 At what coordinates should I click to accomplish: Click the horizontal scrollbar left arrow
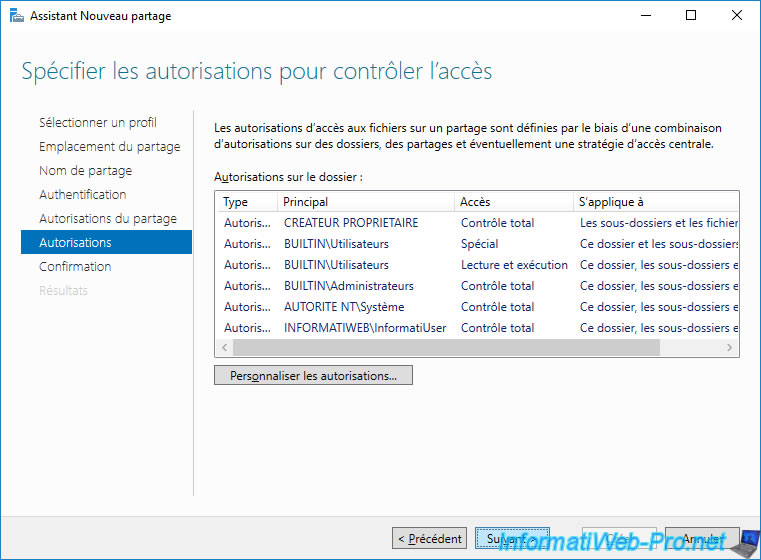point(224,348)
